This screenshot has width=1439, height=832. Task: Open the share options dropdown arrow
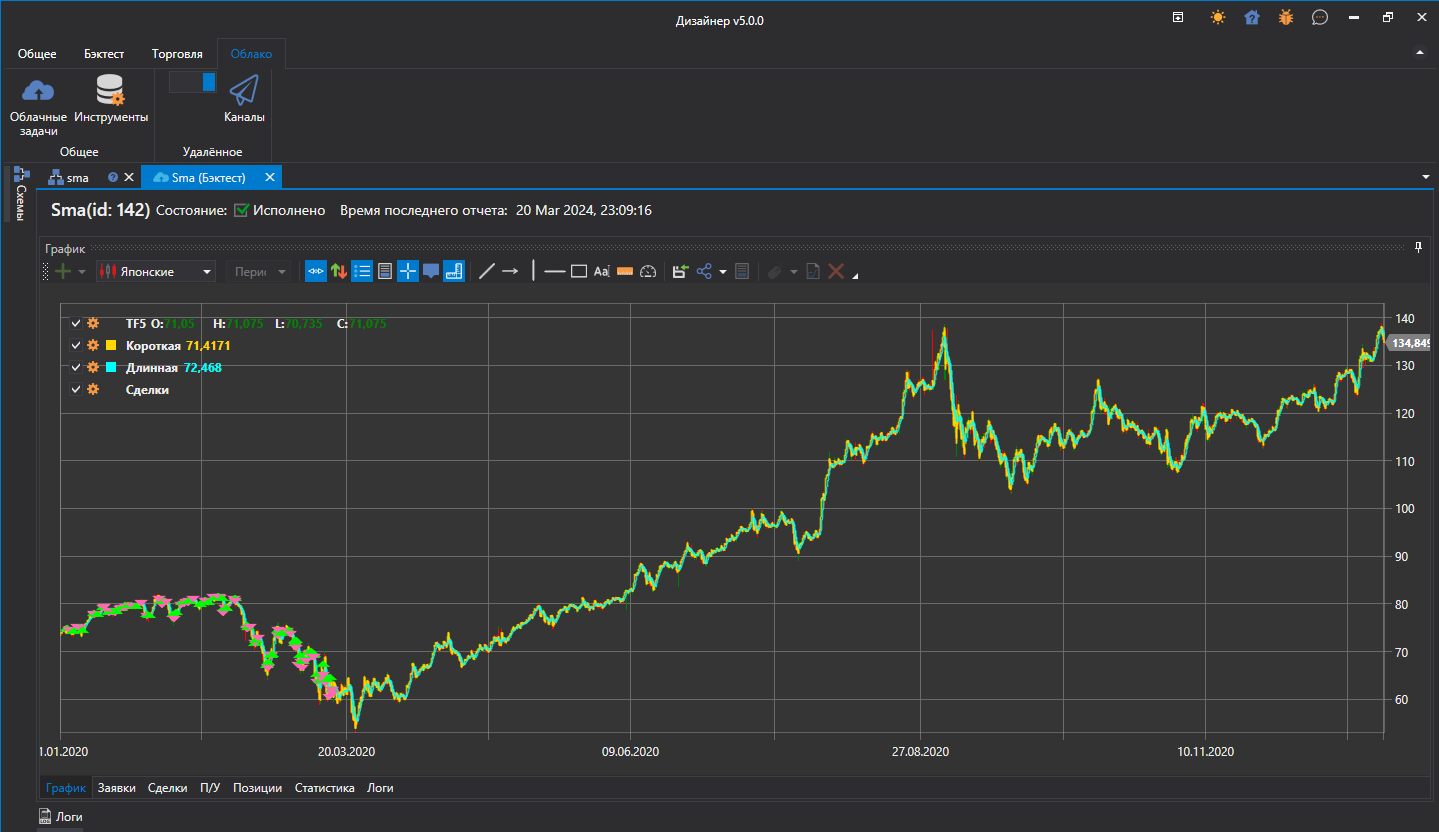(x=722, y=272)
